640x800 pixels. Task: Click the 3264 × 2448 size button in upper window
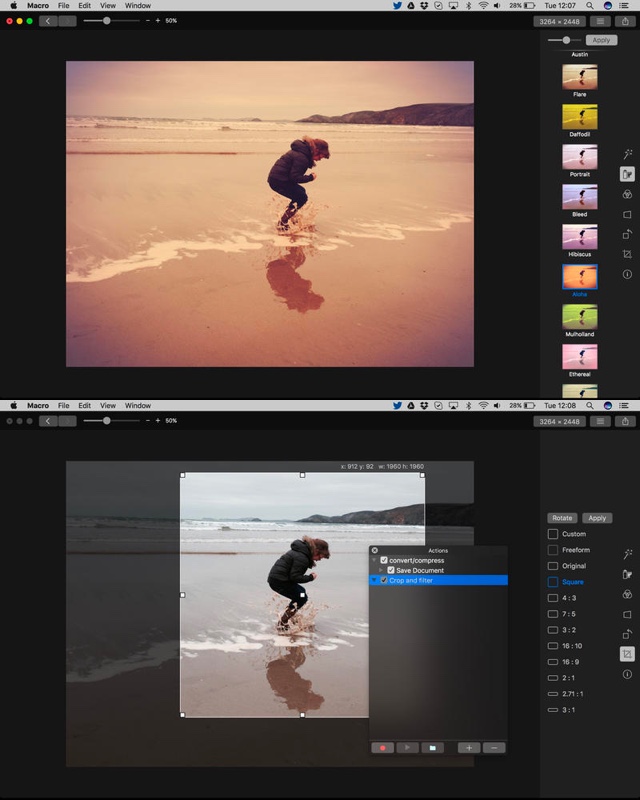(559, 21)
